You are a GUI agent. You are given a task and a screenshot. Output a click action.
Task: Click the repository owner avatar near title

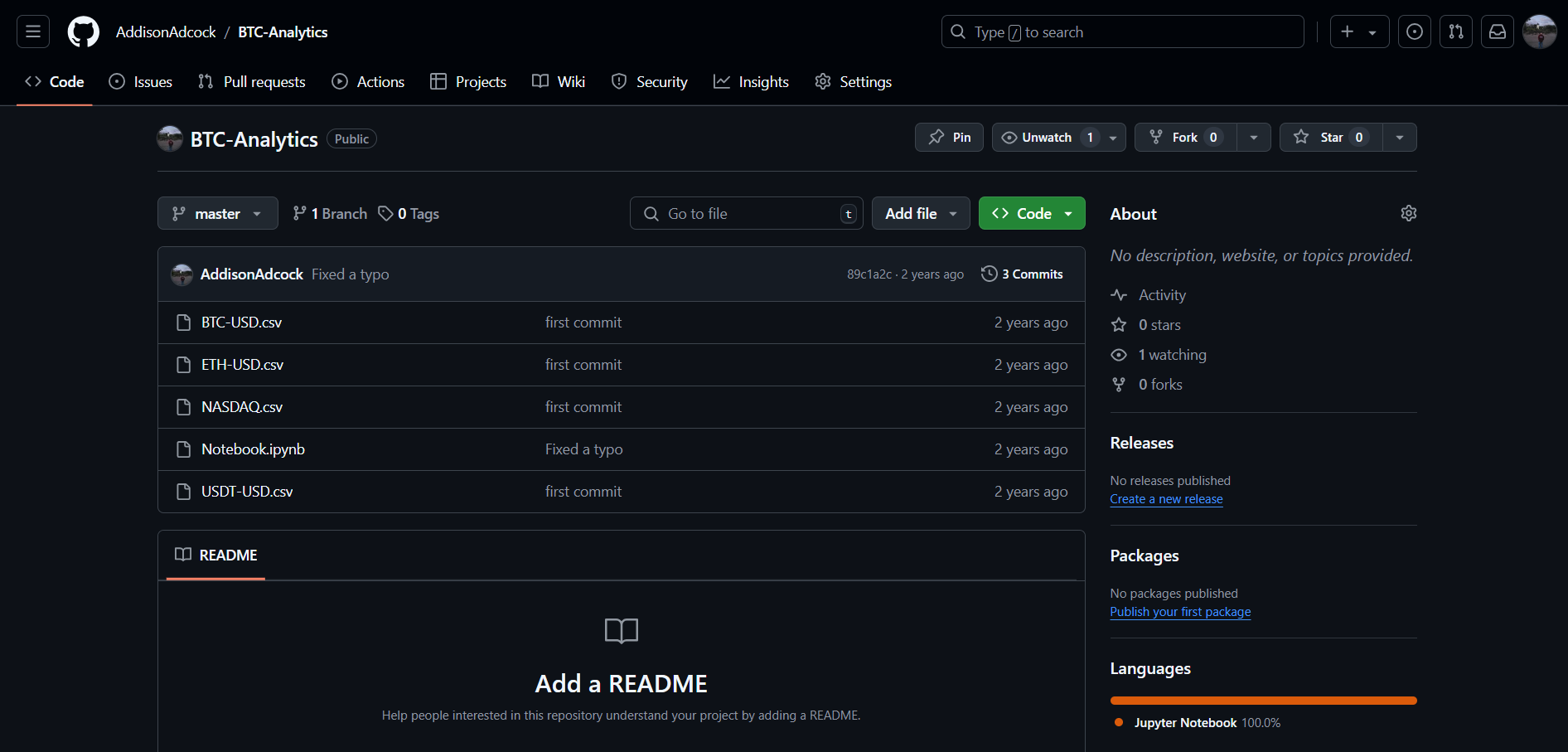[x=170, y=138]
